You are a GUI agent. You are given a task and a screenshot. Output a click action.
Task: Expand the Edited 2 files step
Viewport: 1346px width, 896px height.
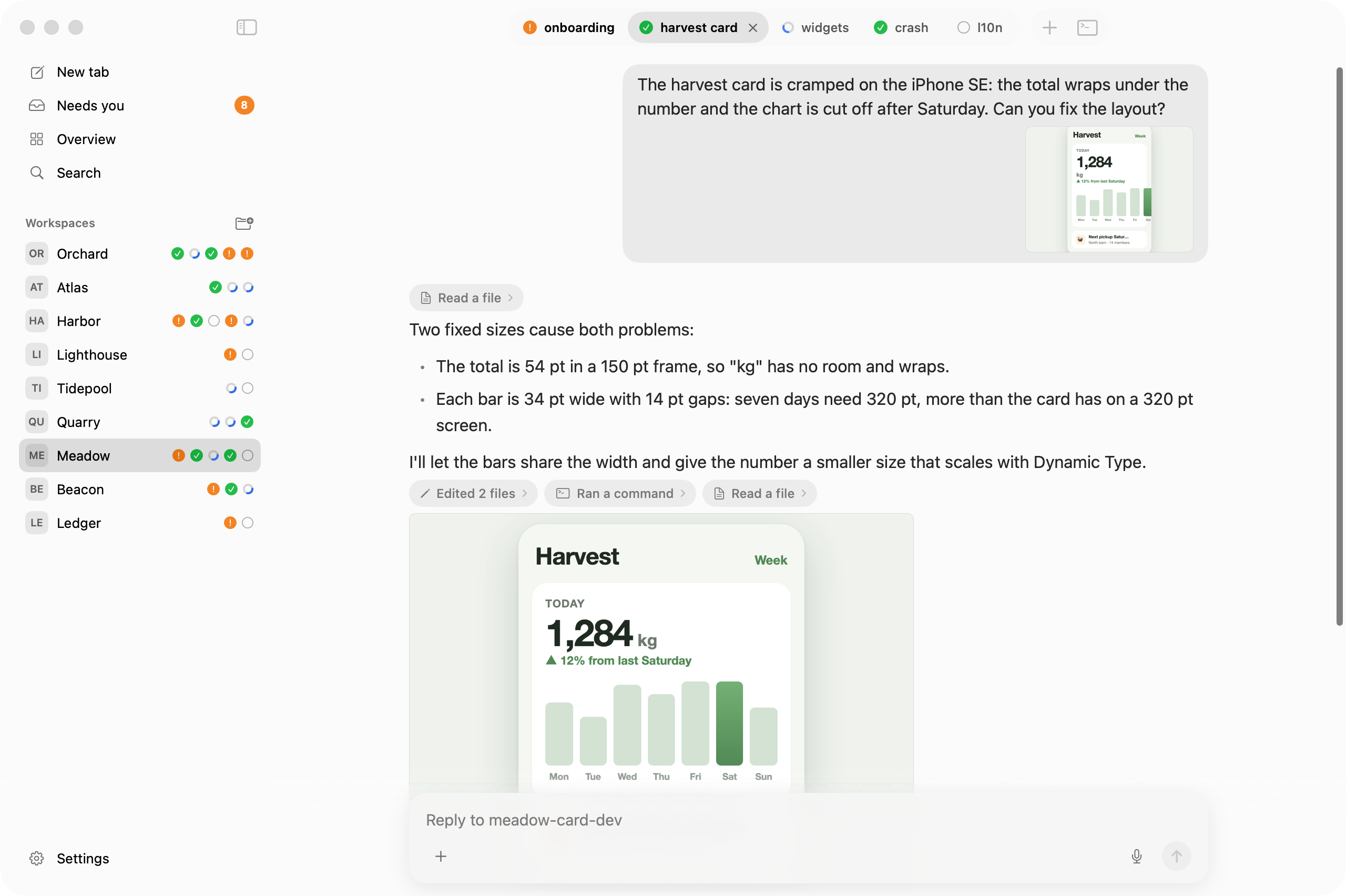pos(473,493)
